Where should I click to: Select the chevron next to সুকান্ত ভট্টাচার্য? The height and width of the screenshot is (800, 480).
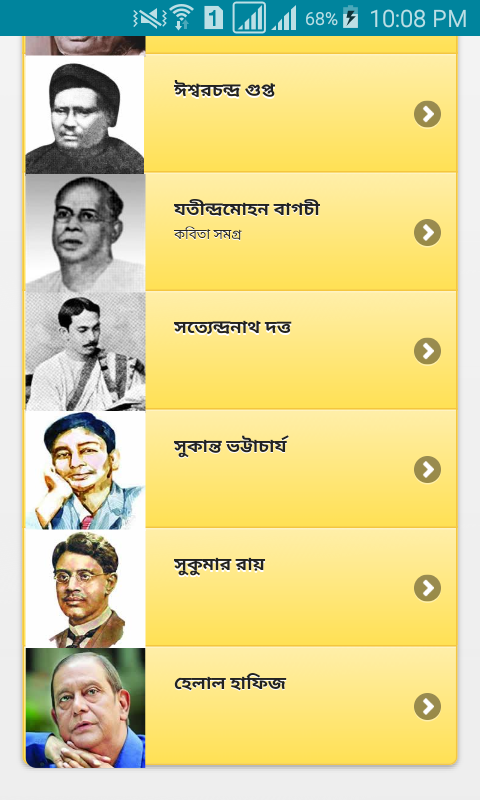click(427, 469)
